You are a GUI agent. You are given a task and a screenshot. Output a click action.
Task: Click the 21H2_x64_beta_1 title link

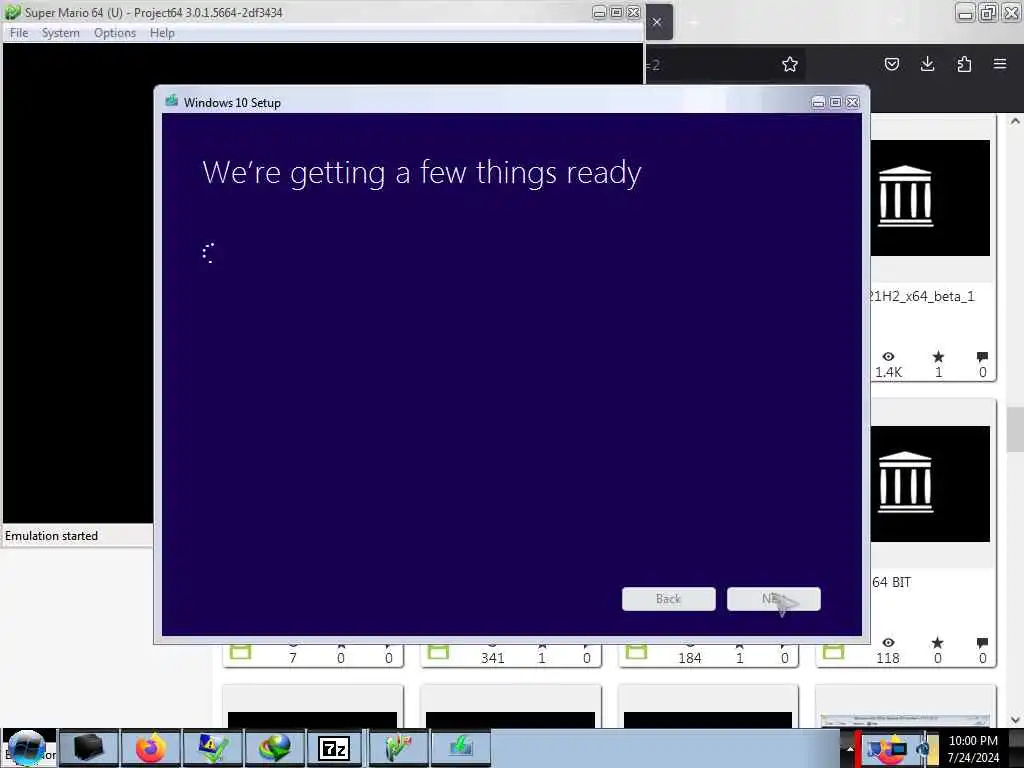(x=923, y=296)
